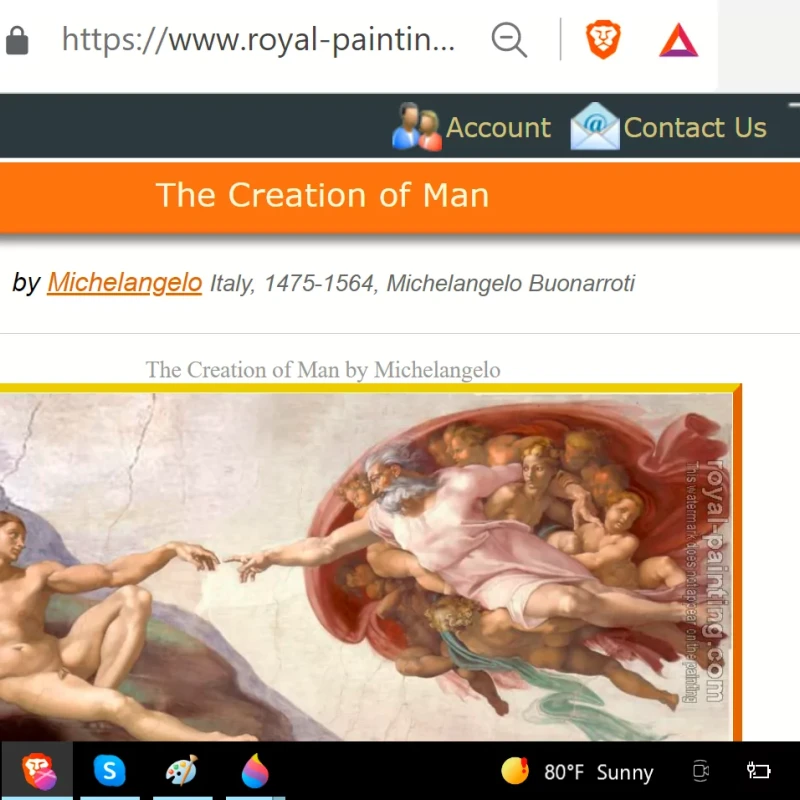Open the Brave Shields lion icon
This screenshot has height=800, width=800.
(x=603, y=40)
